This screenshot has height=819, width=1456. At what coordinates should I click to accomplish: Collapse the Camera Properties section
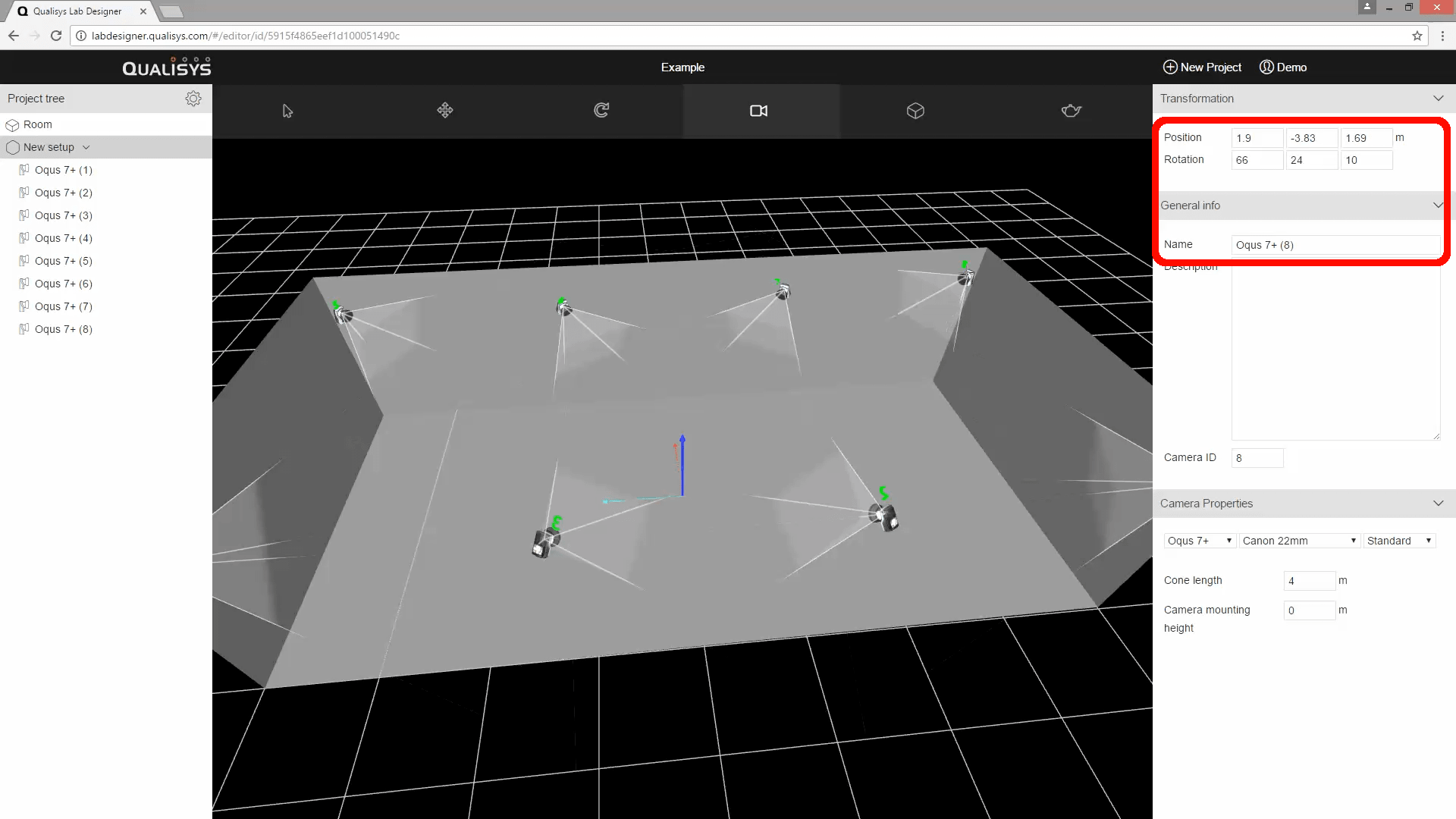[1438, 504]
